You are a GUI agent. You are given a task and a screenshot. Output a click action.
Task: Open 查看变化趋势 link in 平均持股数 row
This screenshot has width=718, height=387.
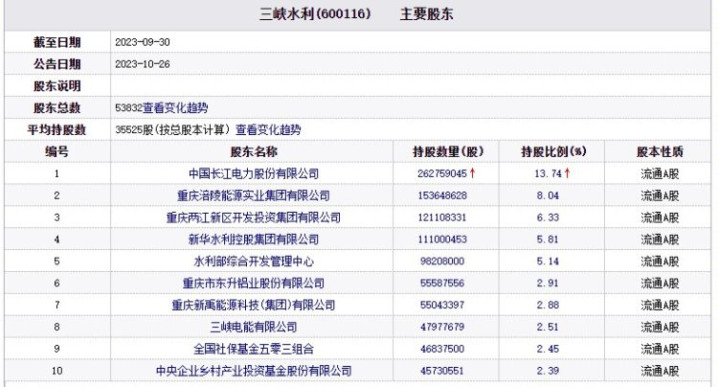coord(268,130)
